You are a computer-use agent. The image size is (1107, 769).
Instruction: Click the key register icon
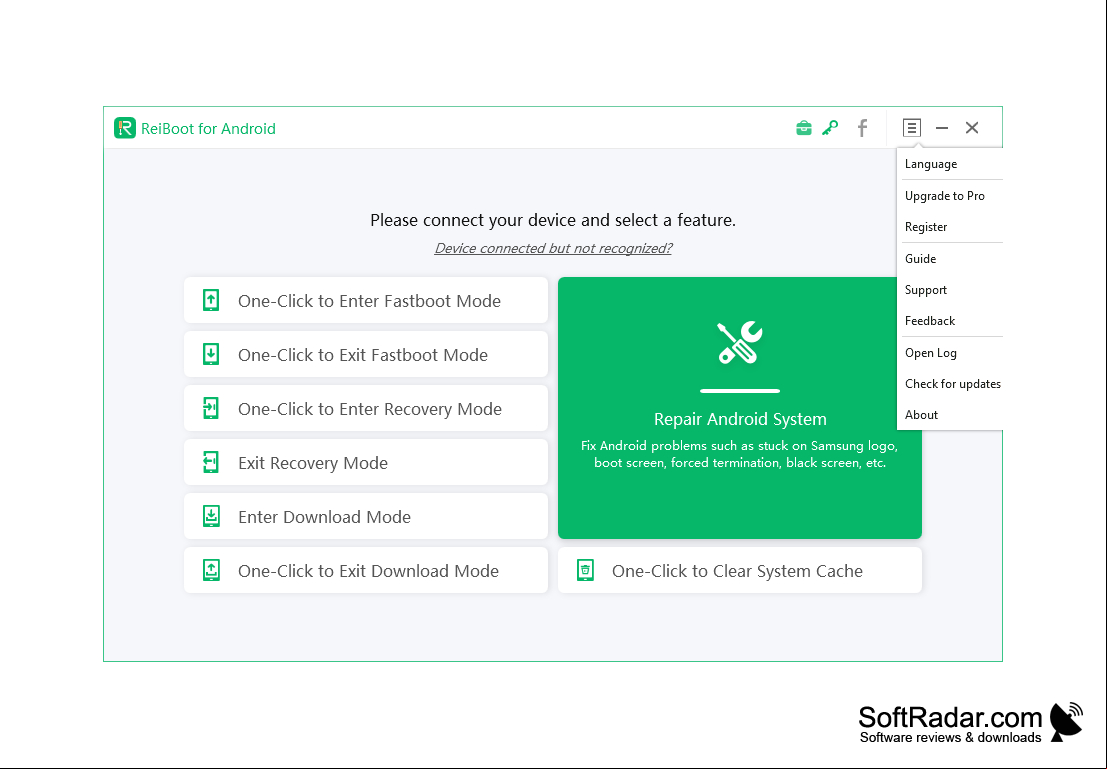click(830, 128)
